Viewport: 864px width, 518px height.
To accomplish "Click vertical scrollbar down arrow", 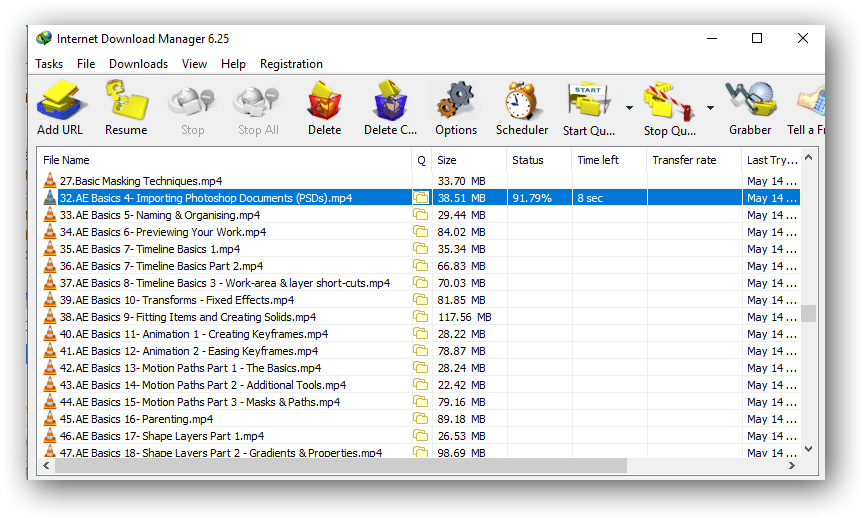I will coord(808,449).
